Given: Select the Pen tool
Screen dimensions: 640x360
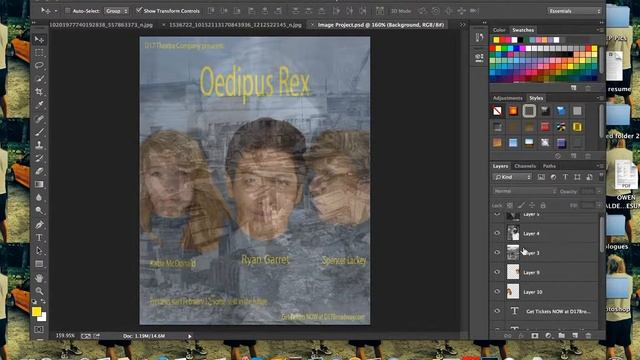Looking at the screenshot, I should click(x=39, y=224).
